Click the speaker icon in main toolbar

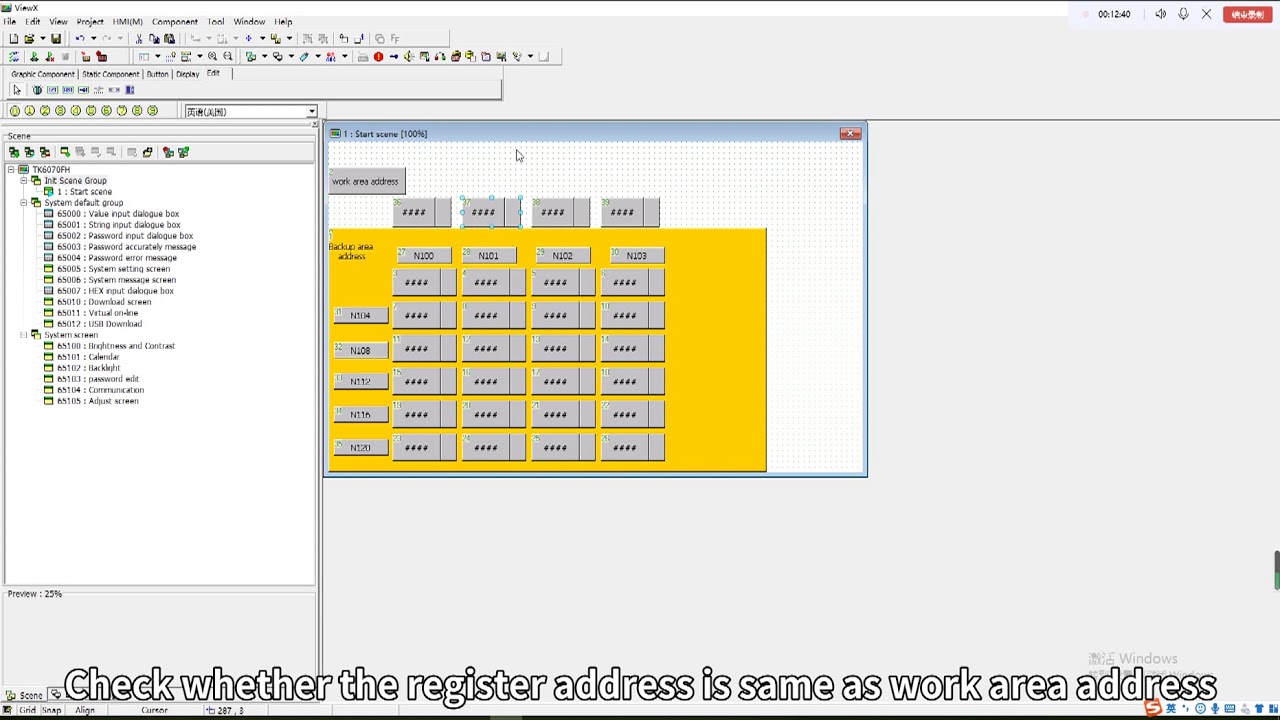408,57
